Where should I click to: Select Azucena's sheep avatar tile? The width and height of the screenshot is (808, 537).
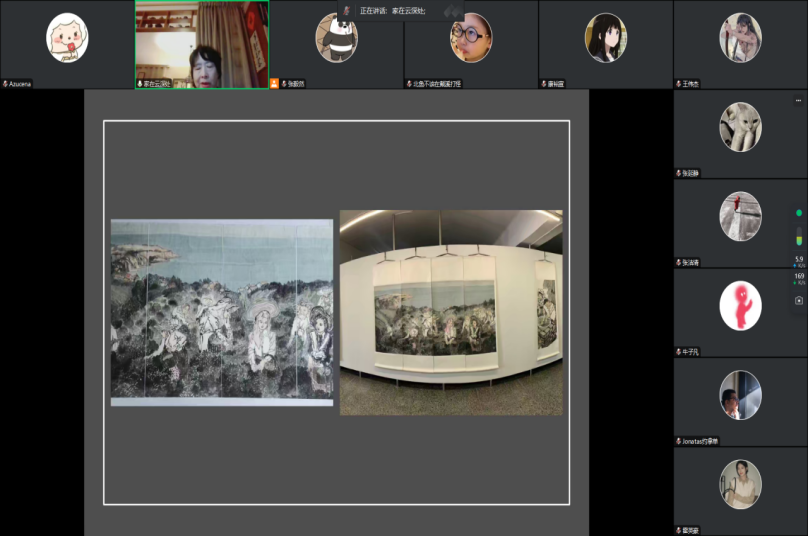pyautogui.click(x=67, y=38)
